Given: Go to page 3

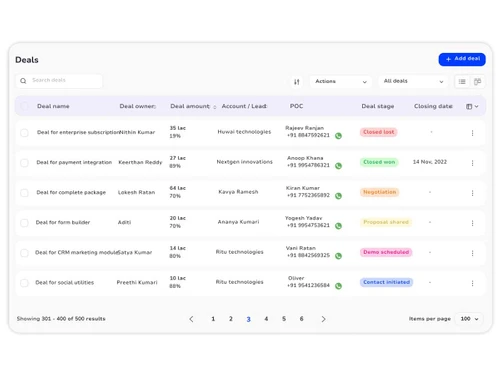Looking at the screenshot, I should [x=248, y=319].
